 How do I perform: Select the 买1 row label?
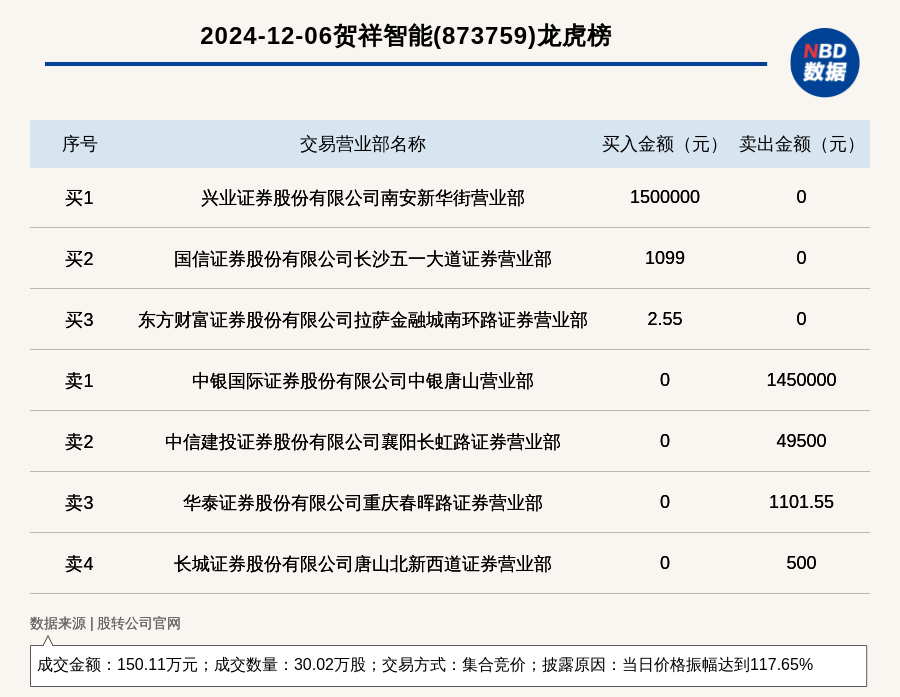click(x=79, y=198)
